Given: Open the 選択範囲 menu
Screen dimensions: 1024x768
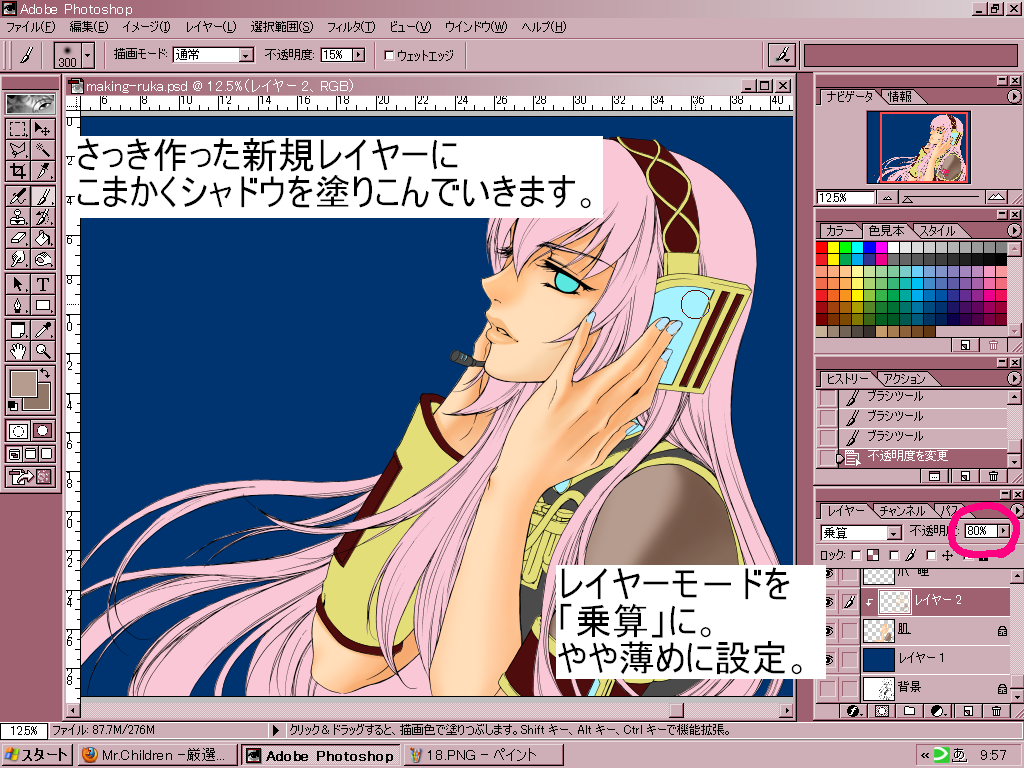Looking at the screenshot, I should coord(281,27).
